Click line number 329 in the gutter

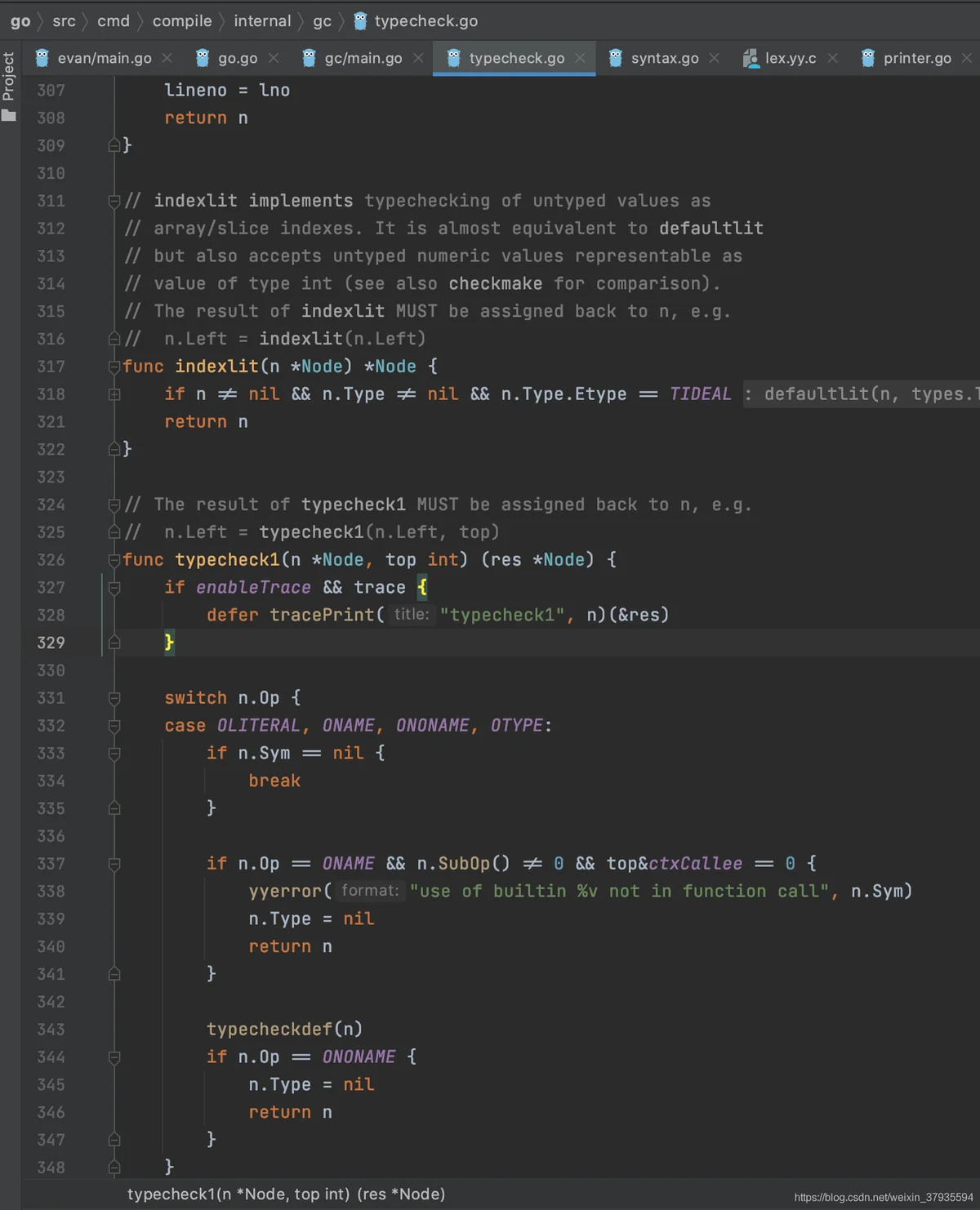pyautogui.click(x=51, y=643)
